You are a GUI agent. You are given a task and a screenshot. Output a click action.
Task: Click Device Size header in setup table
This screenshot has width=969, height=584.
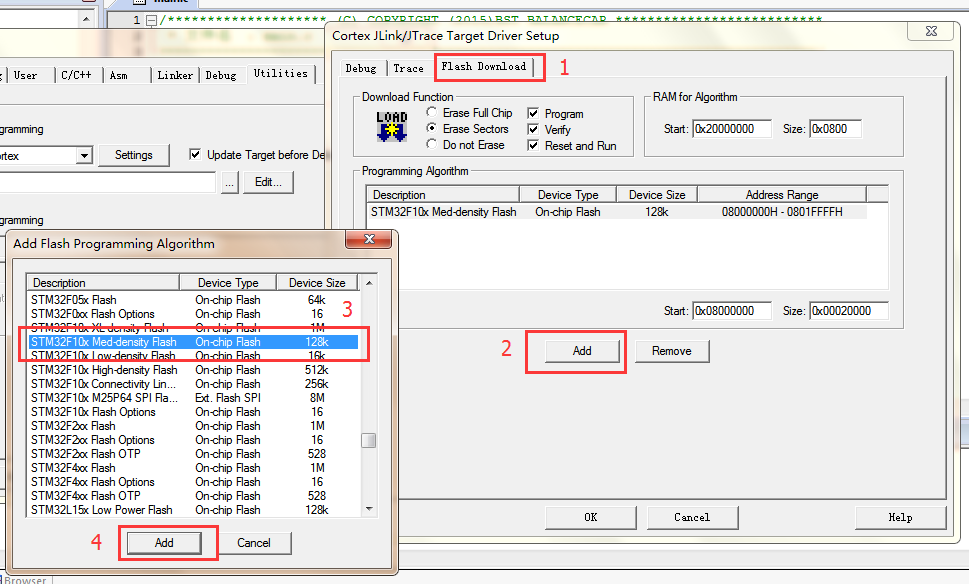[657, 195]
